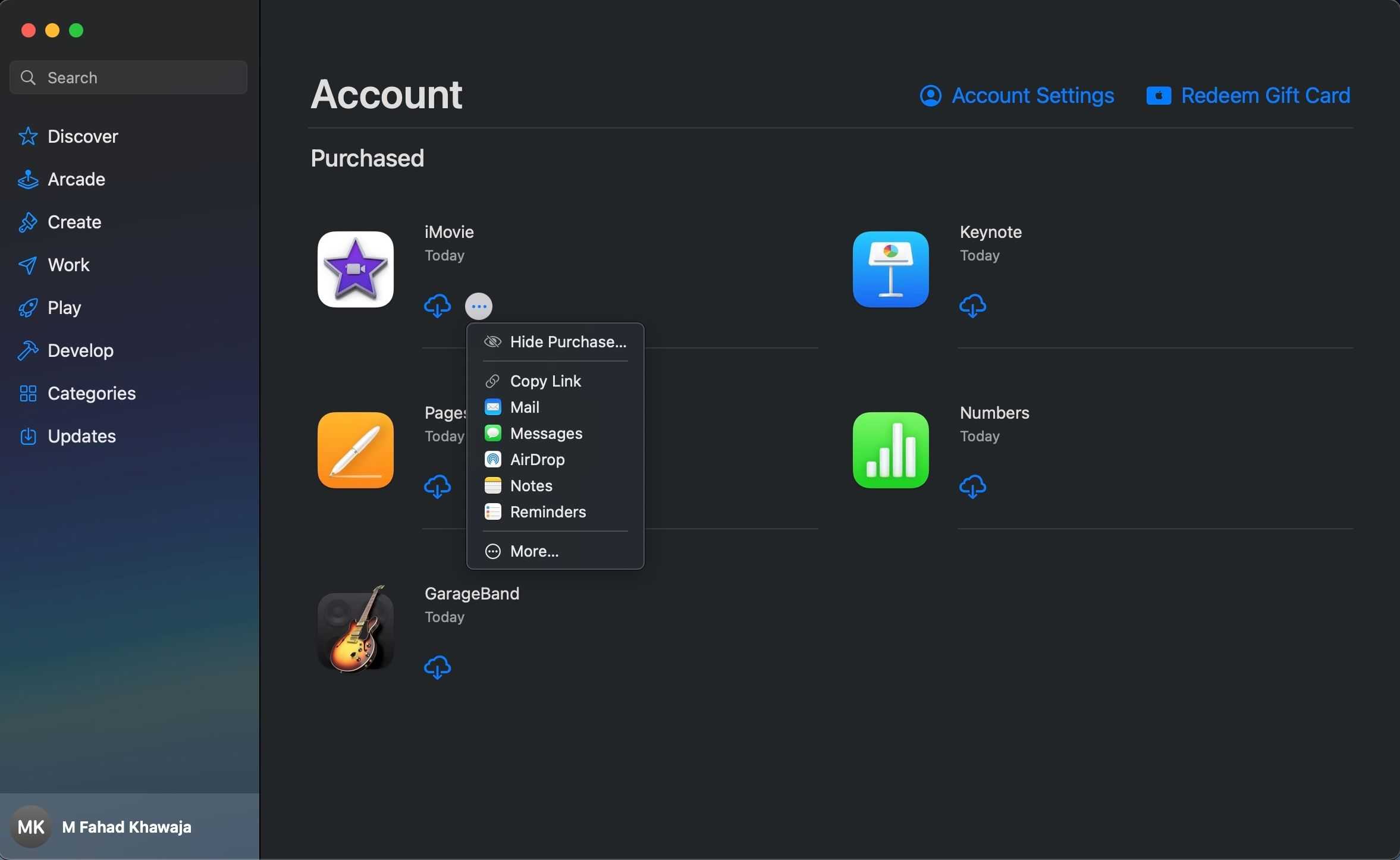Viewport: 1400px width, 860px height.
Task: Click the Keynote app title
Action: 991,232
